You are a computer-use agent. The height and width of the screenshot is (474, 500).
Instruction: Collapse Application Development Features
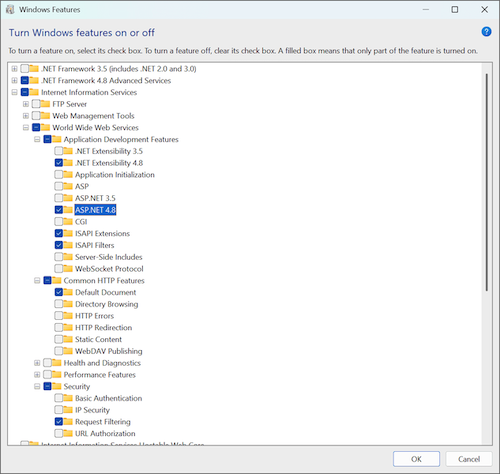(x=37, y=139)
